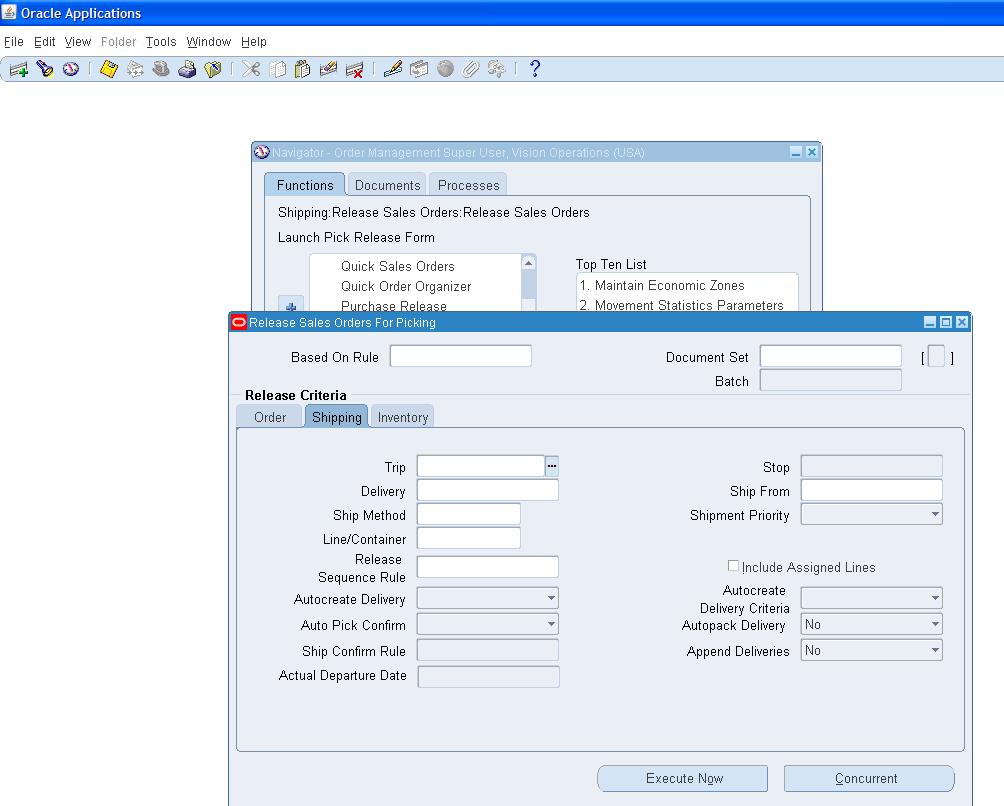Click the Paste clipboard icon

302,69
